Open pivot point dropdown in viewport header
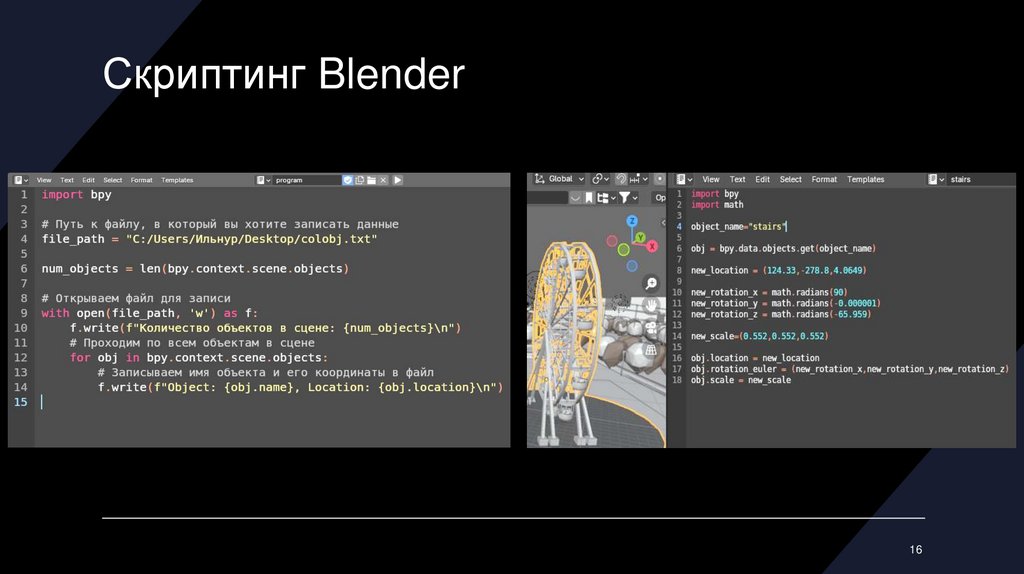Screen dimensions: 1024x574 [601, 179]
